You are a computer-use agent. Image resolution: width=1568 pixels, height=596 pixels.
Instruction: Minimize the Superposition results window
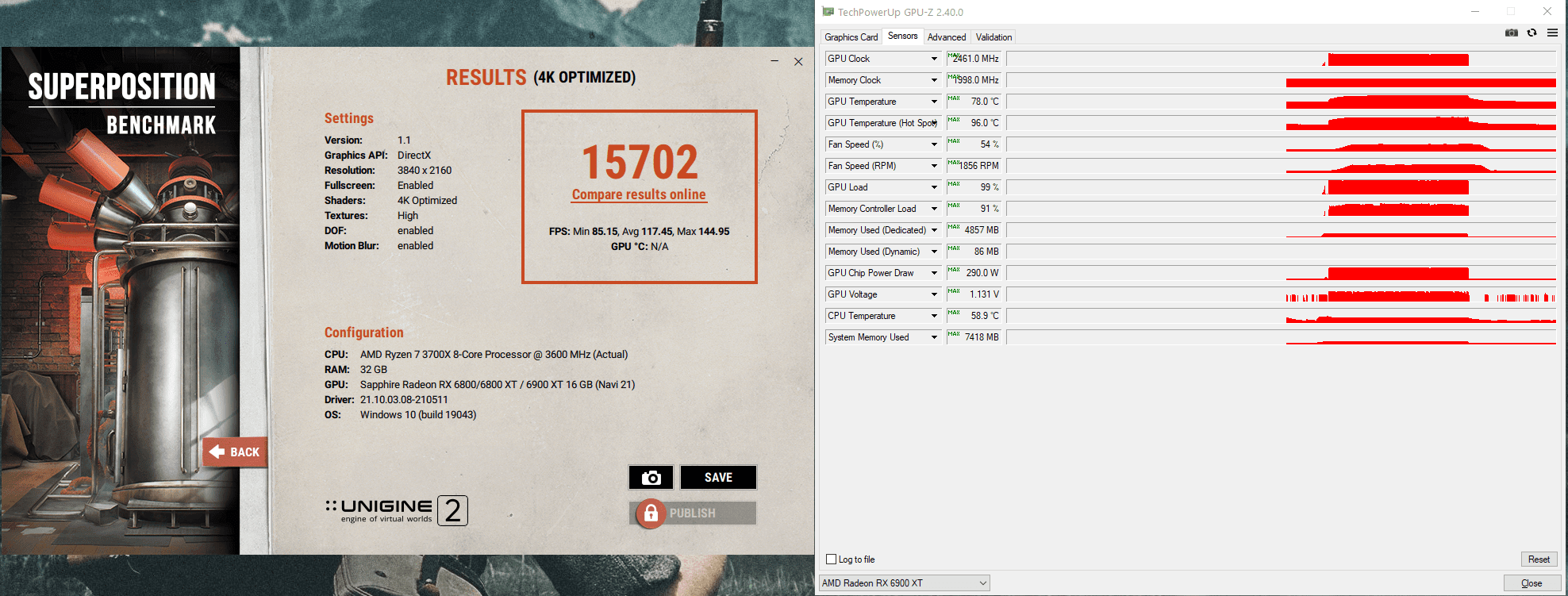(774, 61)
